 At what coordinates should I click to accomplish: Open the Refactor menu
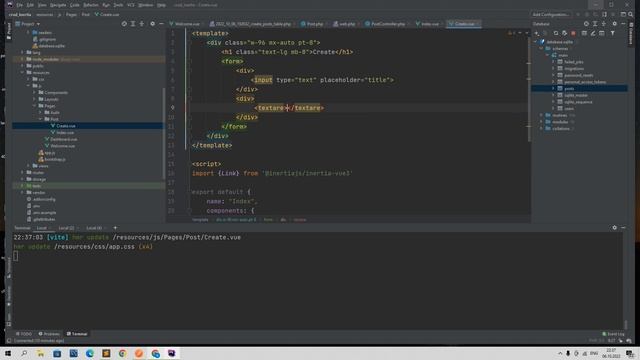tap(91, 5)
